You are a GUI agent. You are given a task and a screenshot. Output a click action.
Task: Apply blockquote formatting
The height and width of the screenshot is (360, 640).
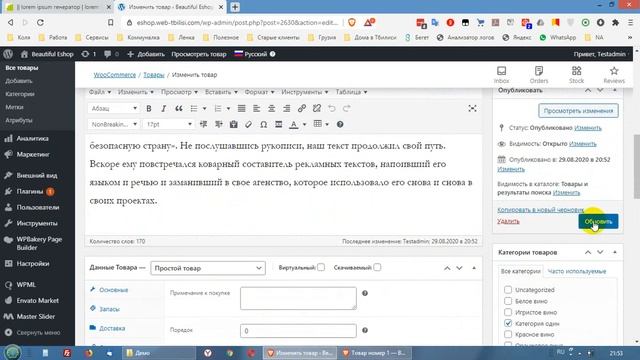tap(178, 108)
